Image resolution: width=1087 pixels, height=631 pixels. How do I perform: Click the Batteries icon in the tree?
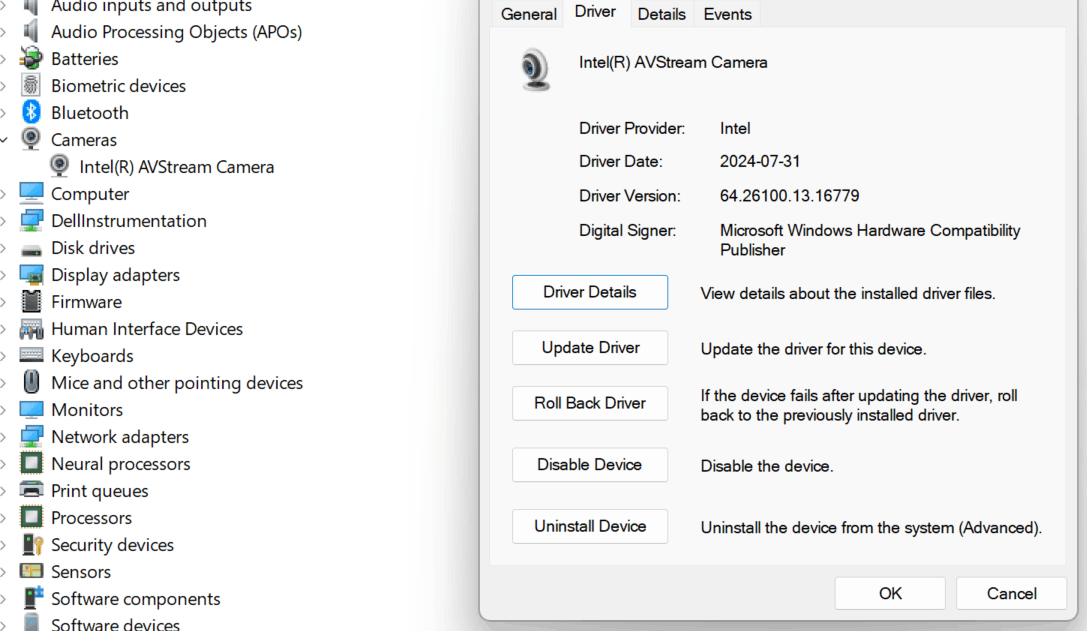[x=31, y=58]
